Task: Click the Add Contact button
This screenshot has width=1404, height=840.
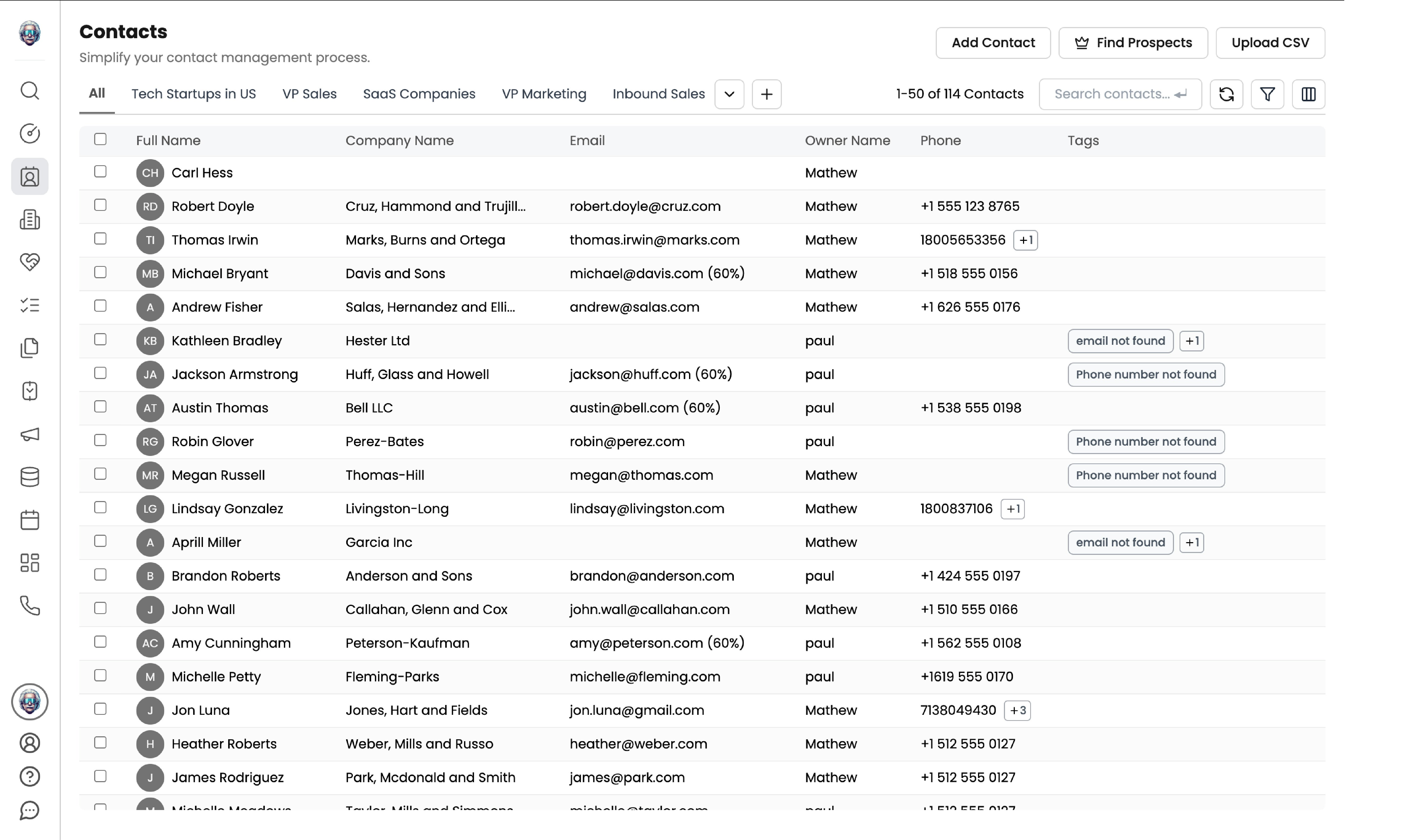Action: point(993,42)
